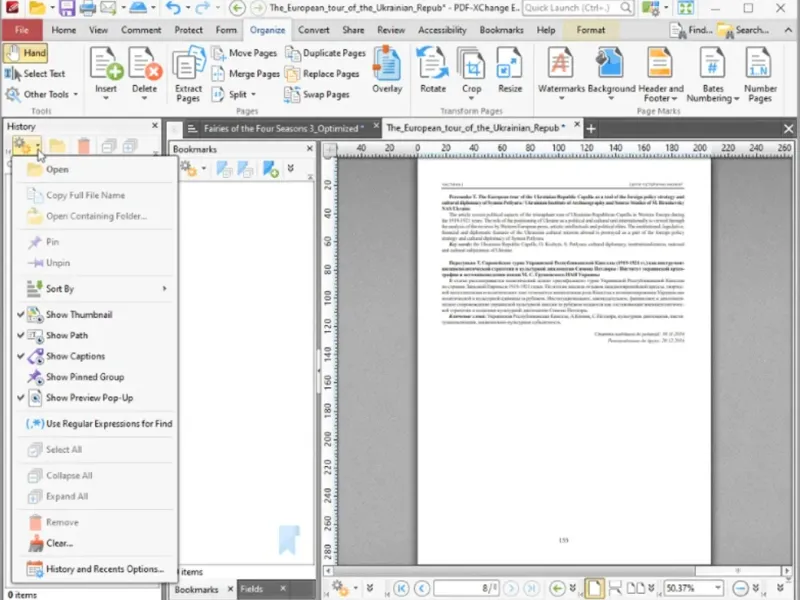
Task: Click the New Bookmark icon with plus
Action: tap(270, 169)
